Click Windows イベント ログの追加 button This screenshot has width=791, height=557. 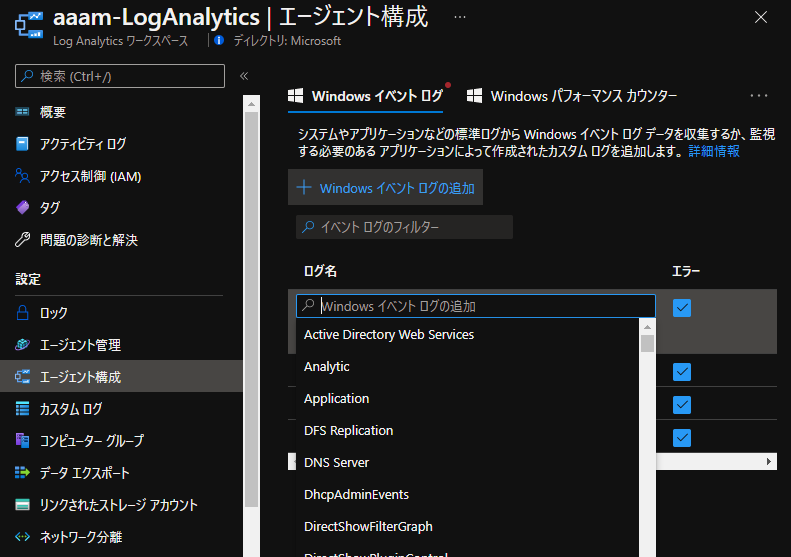pos(385,187)
